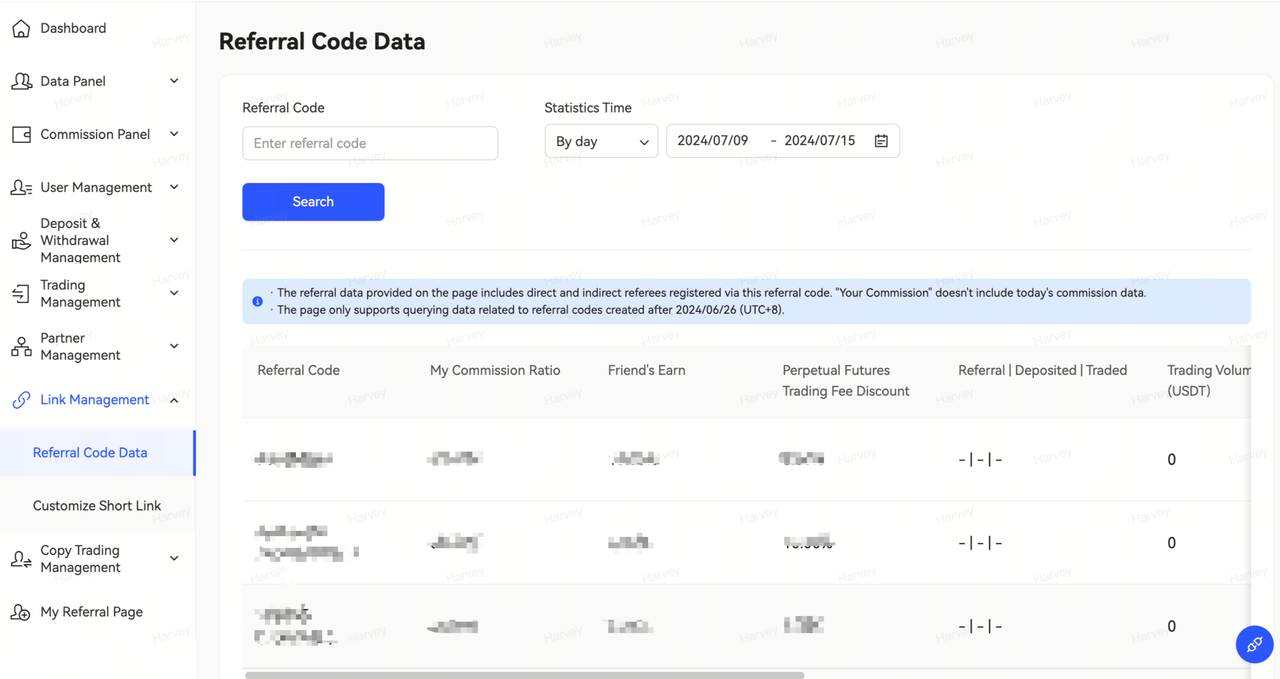Open Customize Short Link page
The width and height of the screenshot is (1280, 679).
97,506
